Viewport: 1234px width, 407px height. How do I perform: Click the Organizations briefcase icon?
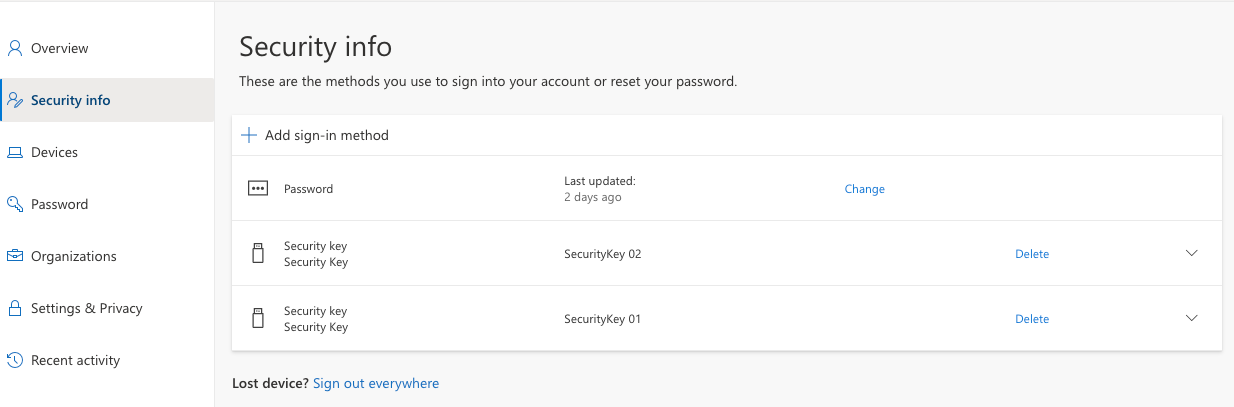click(x=15, y=256)
